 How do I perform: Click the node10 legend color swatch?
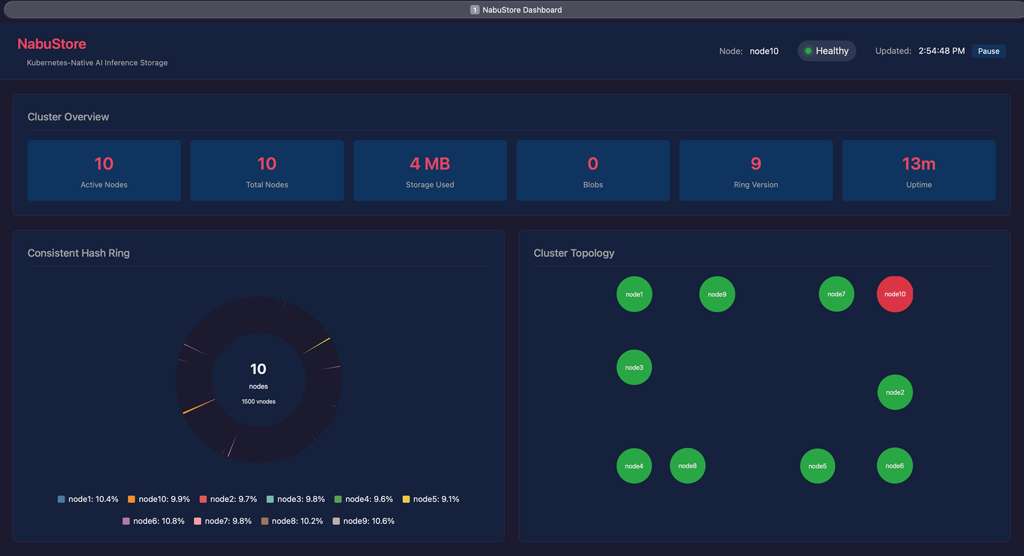(131, 499)
